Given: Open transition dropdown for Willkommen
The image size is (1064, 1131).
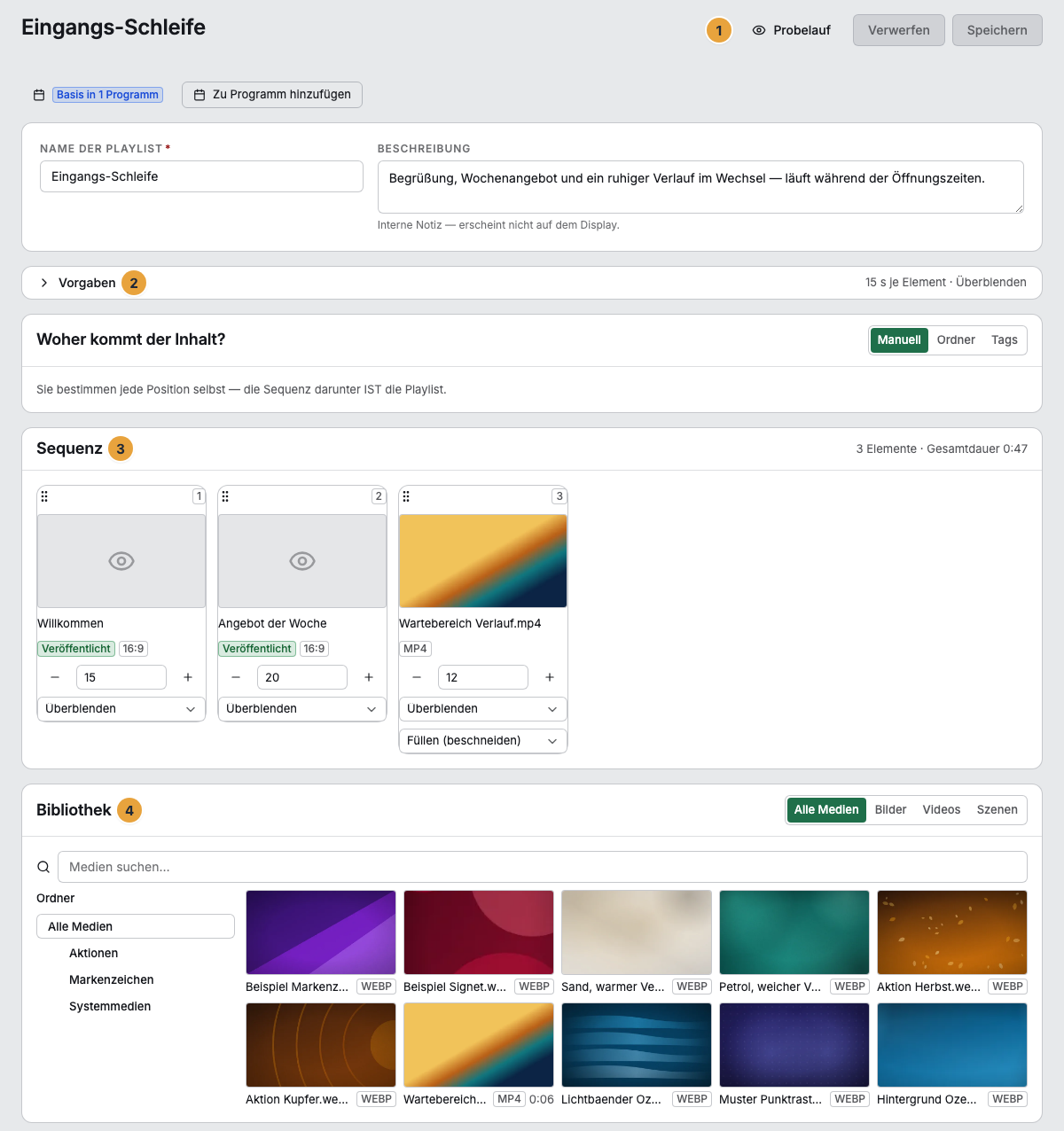Looking at the screenshot, I should point(121,709).
